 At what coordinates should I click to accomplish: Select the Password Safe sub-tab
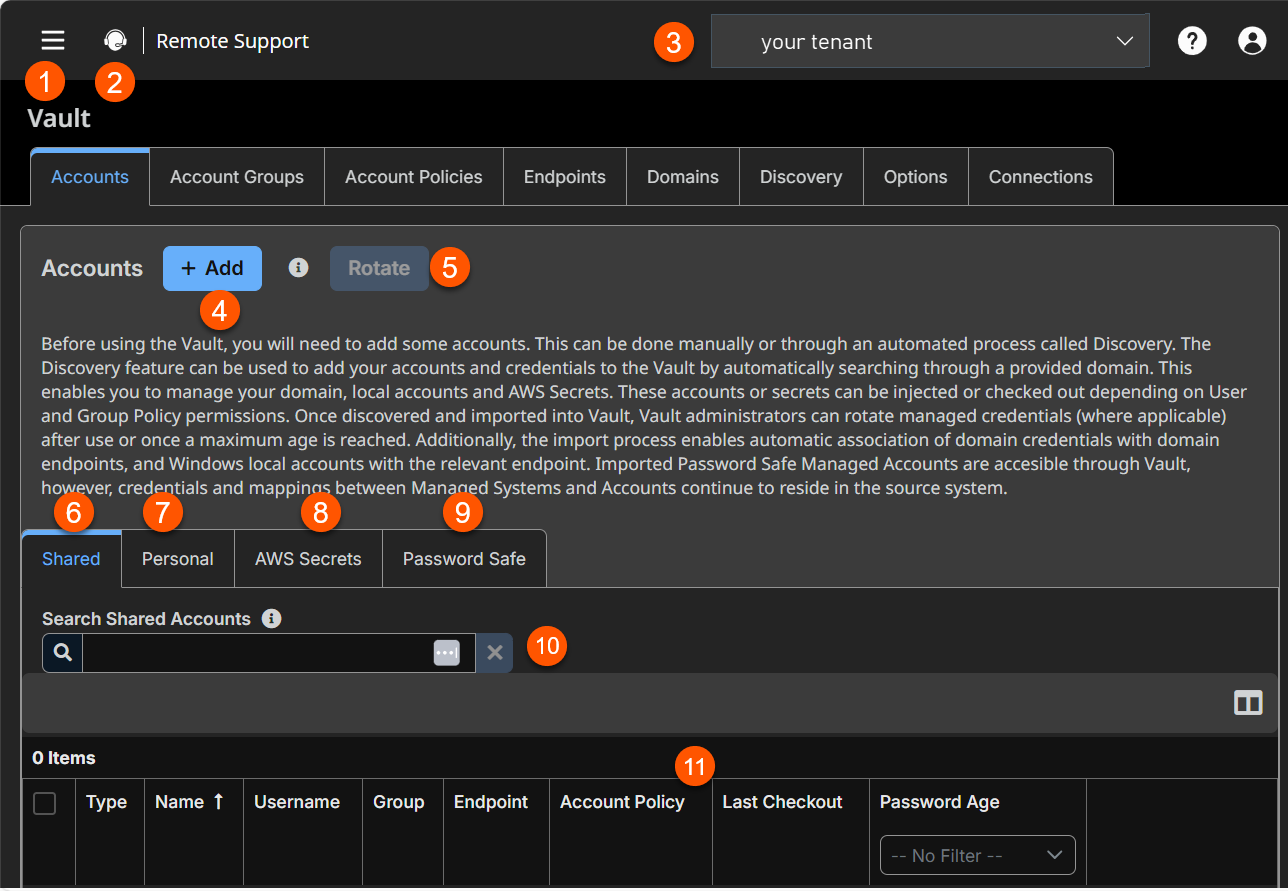(x=464, y=559)
